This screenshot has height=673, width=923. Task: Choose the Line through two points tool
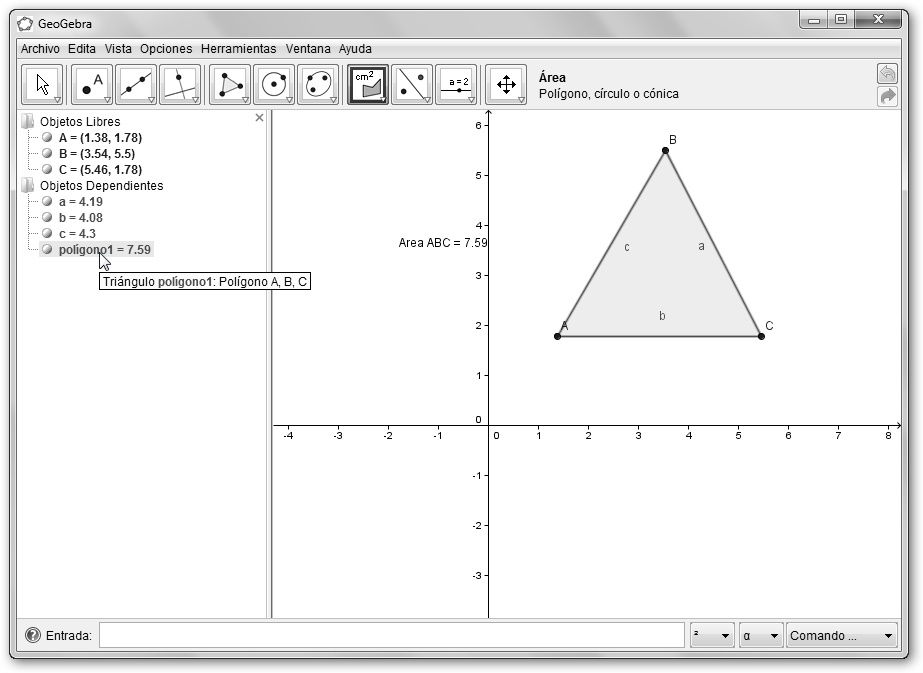136,85
